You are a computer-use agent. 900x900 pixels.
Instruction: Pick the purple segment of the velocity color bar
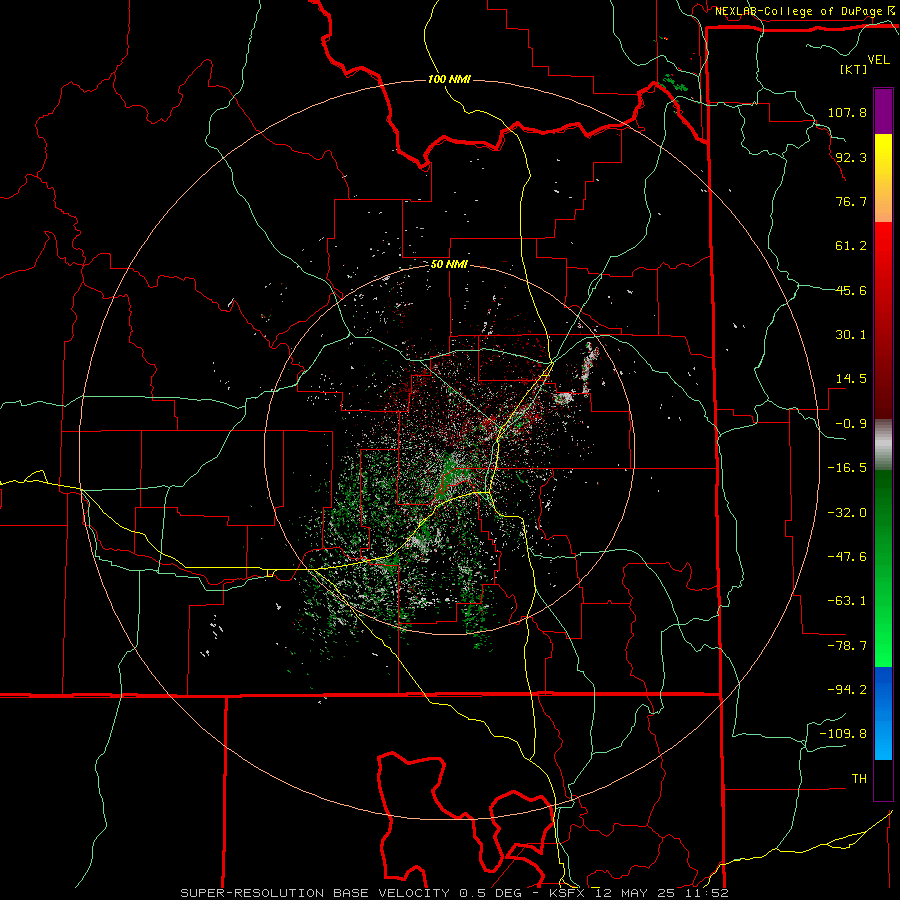(x=883, y=111)
